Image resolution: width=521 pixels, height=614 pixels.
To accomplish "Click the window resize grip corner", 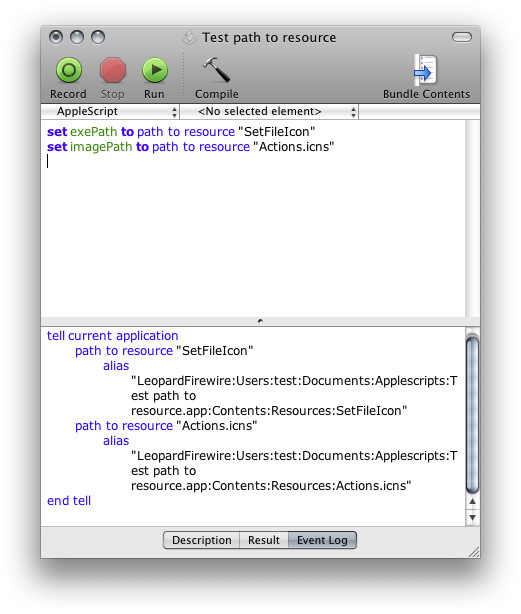I will 474,552.
